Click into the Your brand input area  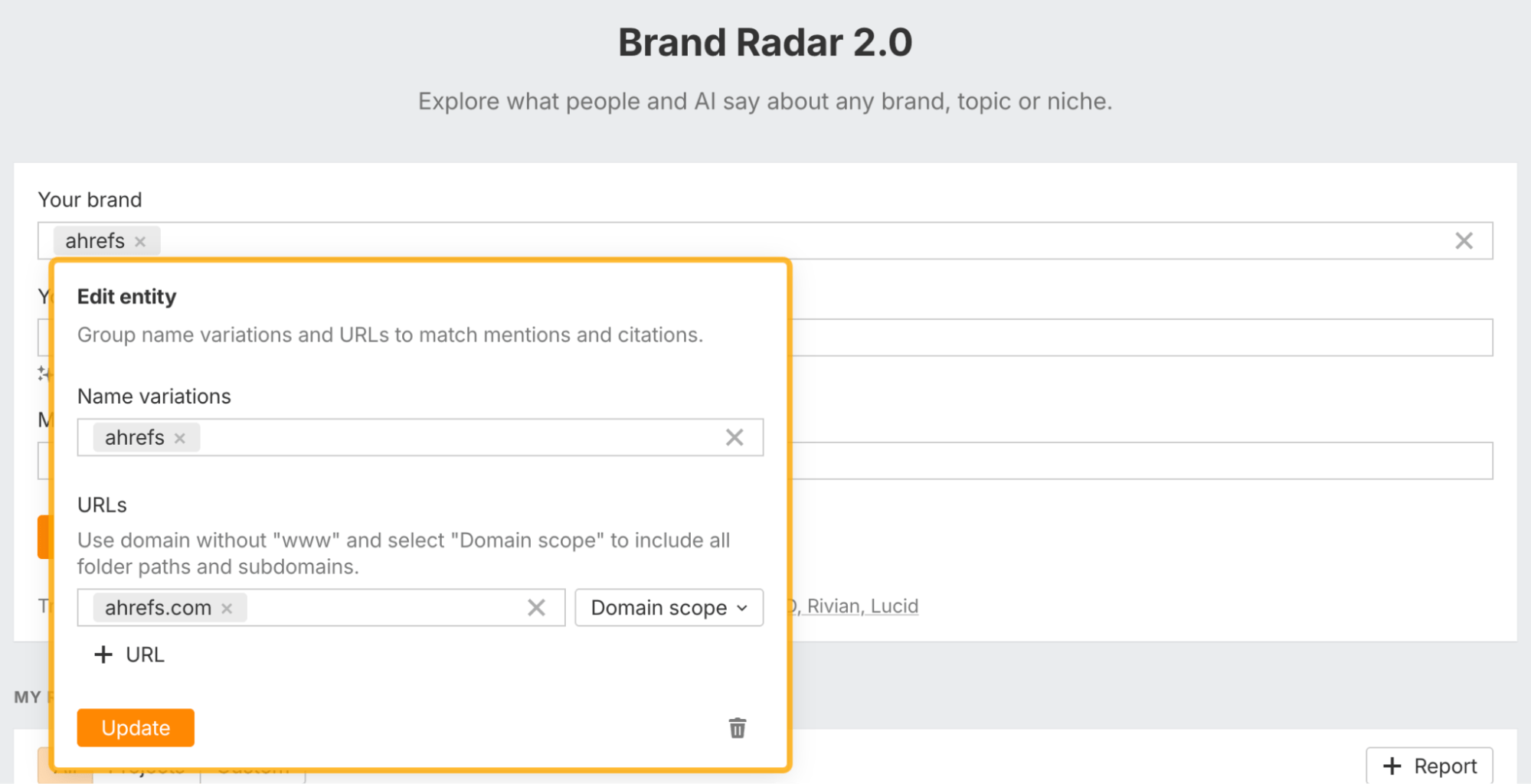coord(766,241)
